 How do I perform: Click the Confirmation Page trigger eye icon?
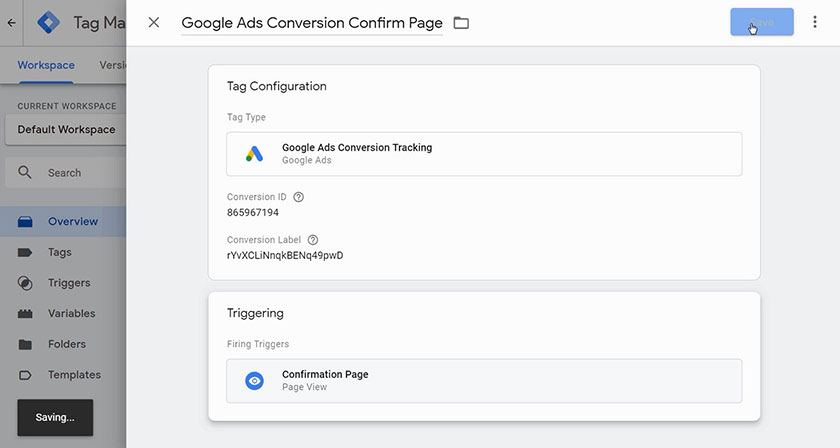[255, 381]
